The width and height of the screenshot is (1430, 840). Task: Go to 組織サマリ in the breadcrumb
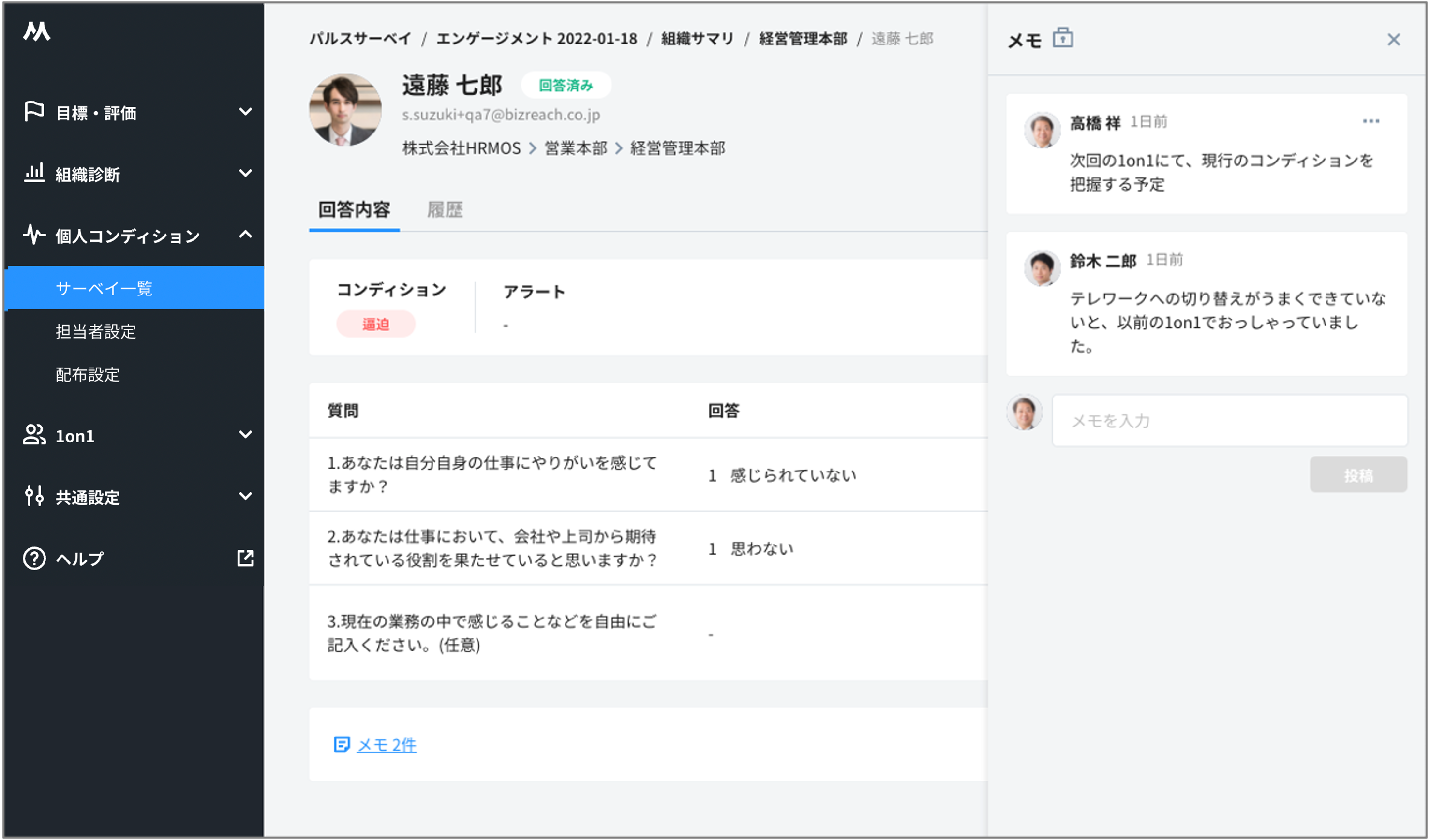[x=698, y=39]
